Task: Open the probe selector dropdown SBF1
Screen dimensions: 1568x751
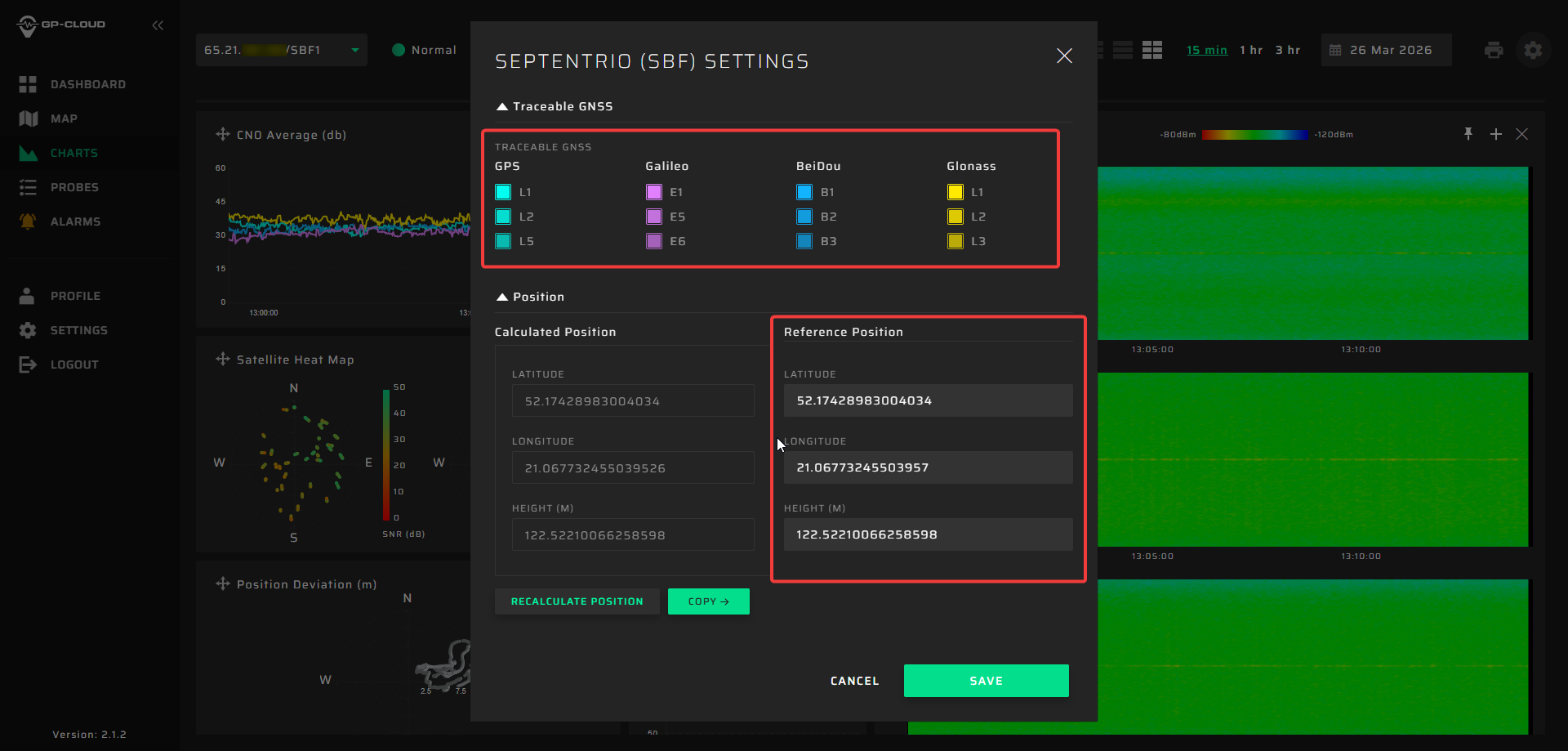Action: point(282,50)
